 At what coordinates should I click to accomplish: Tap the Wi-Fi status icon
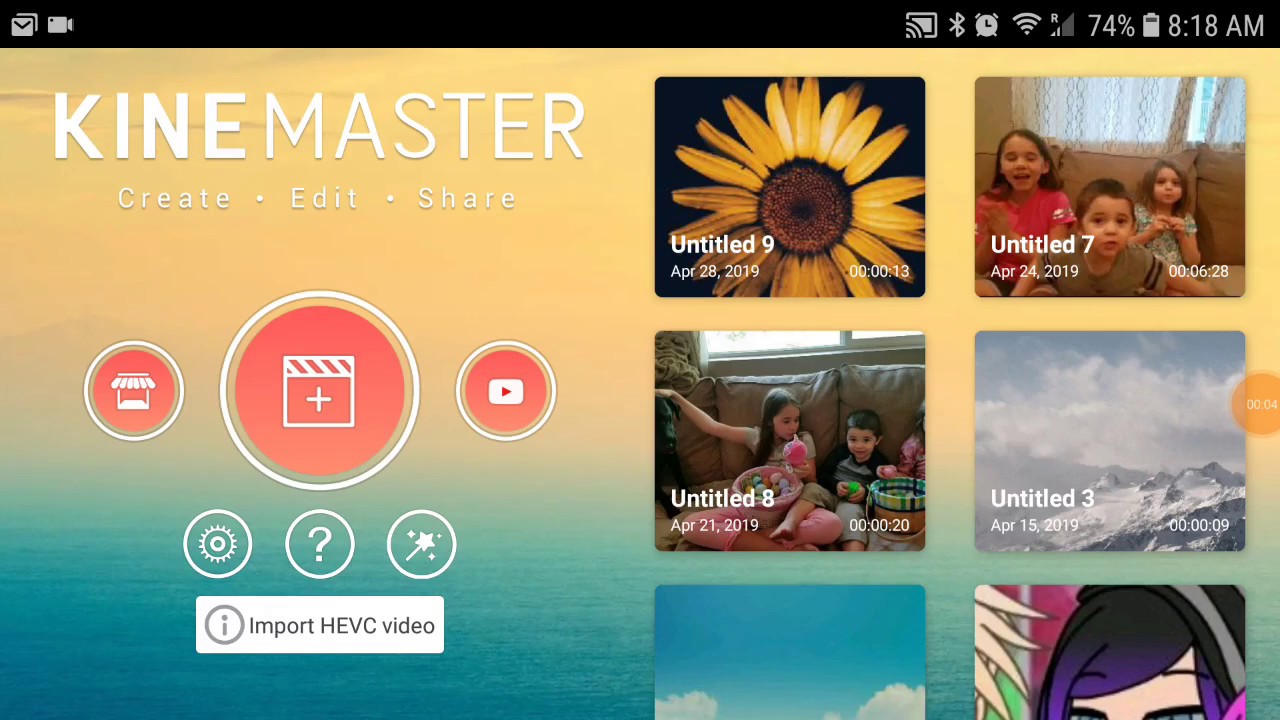(1027, 25)
